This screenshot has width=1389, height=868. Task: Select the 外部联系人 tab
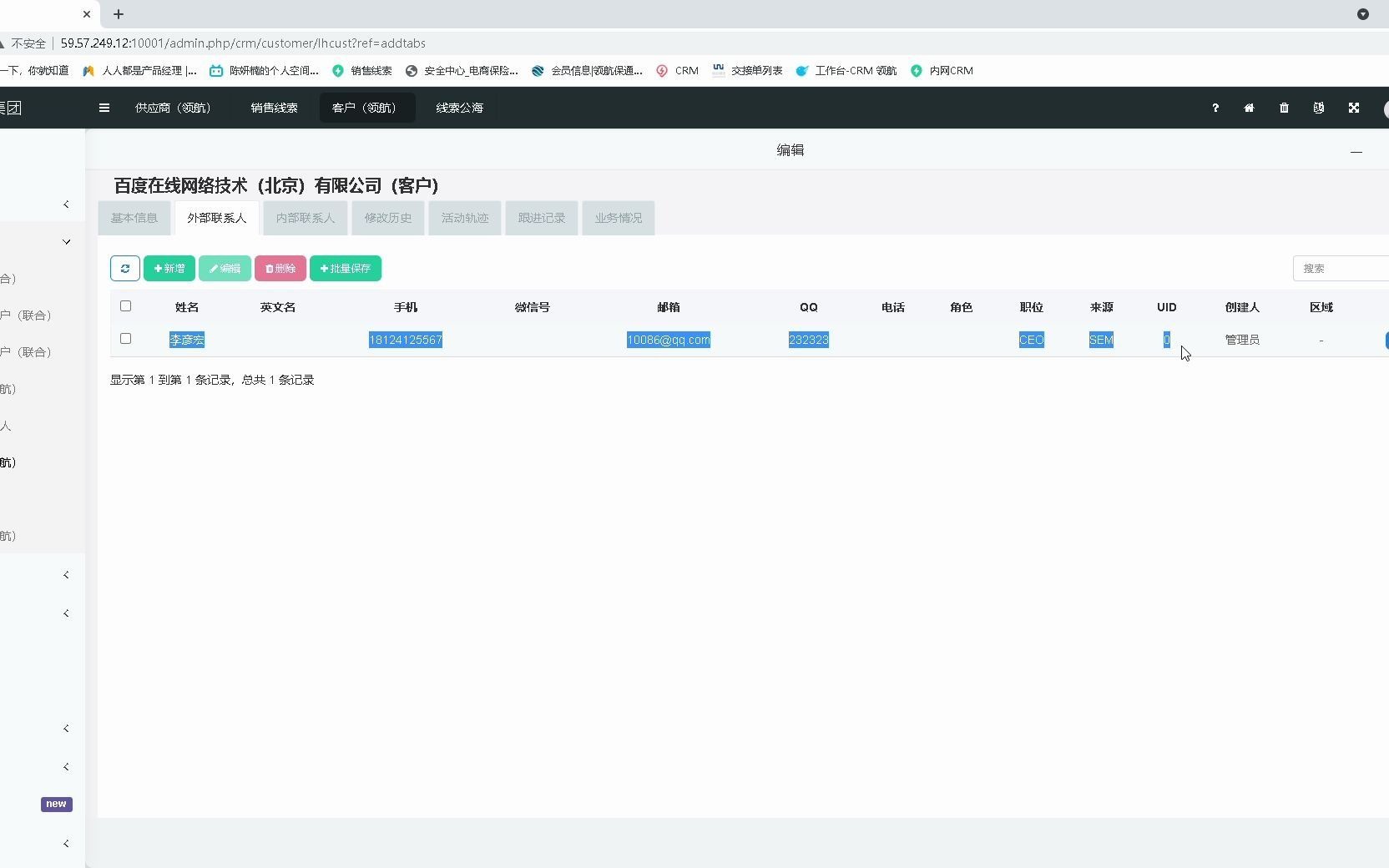(217, 218)
